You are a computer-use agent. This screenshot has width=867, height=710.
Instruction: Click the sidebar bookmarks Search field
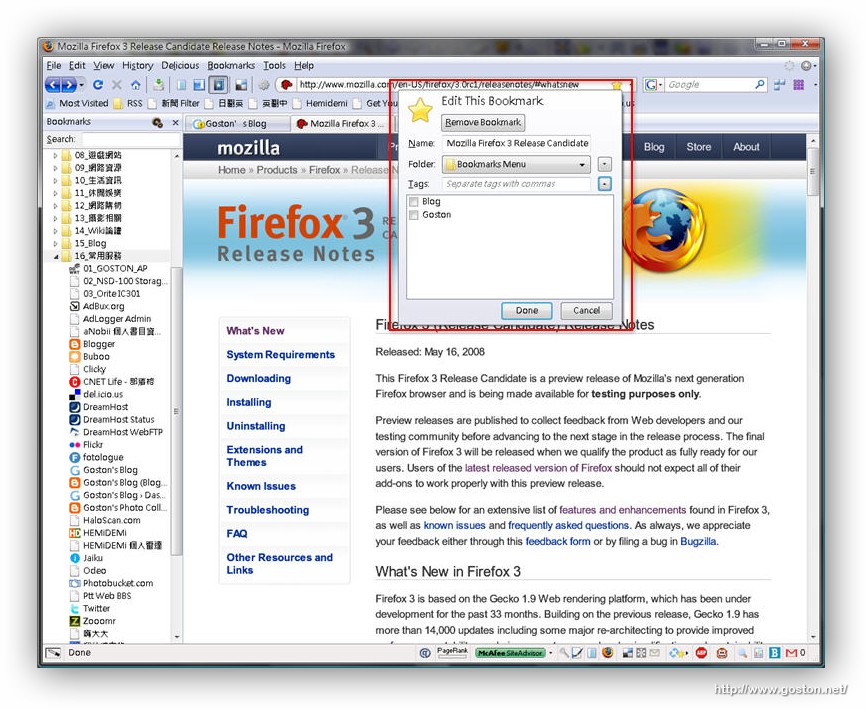point(131,139)
